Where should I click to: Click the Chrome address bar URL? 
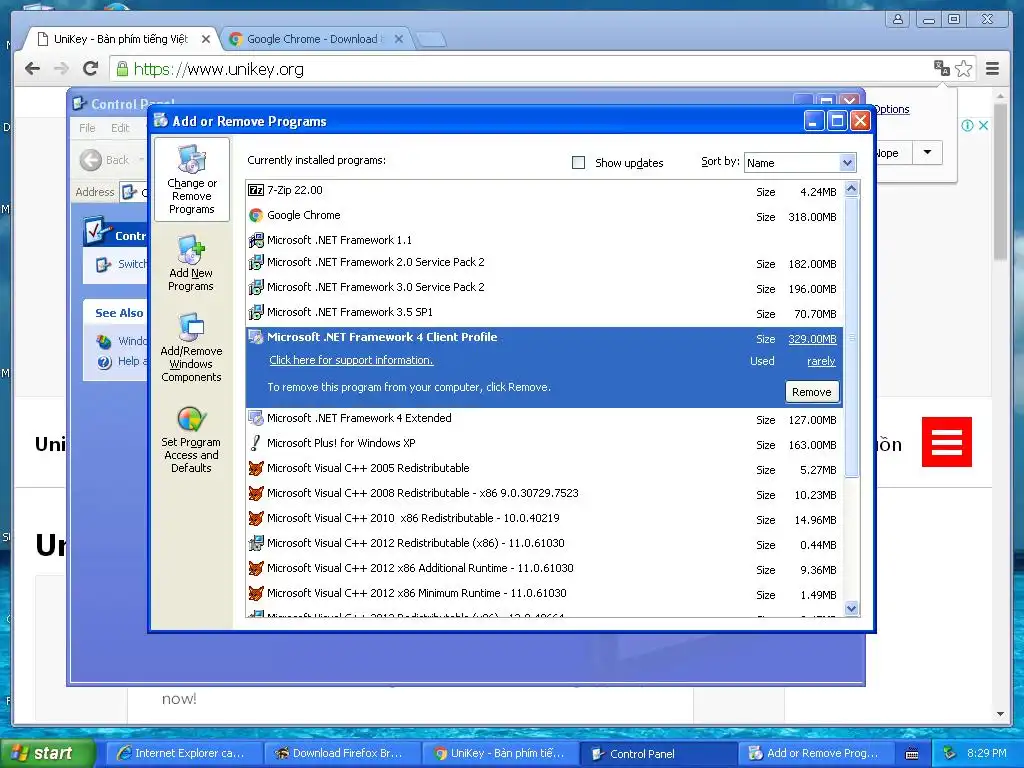pyautogui.click(x=219, y=69)
